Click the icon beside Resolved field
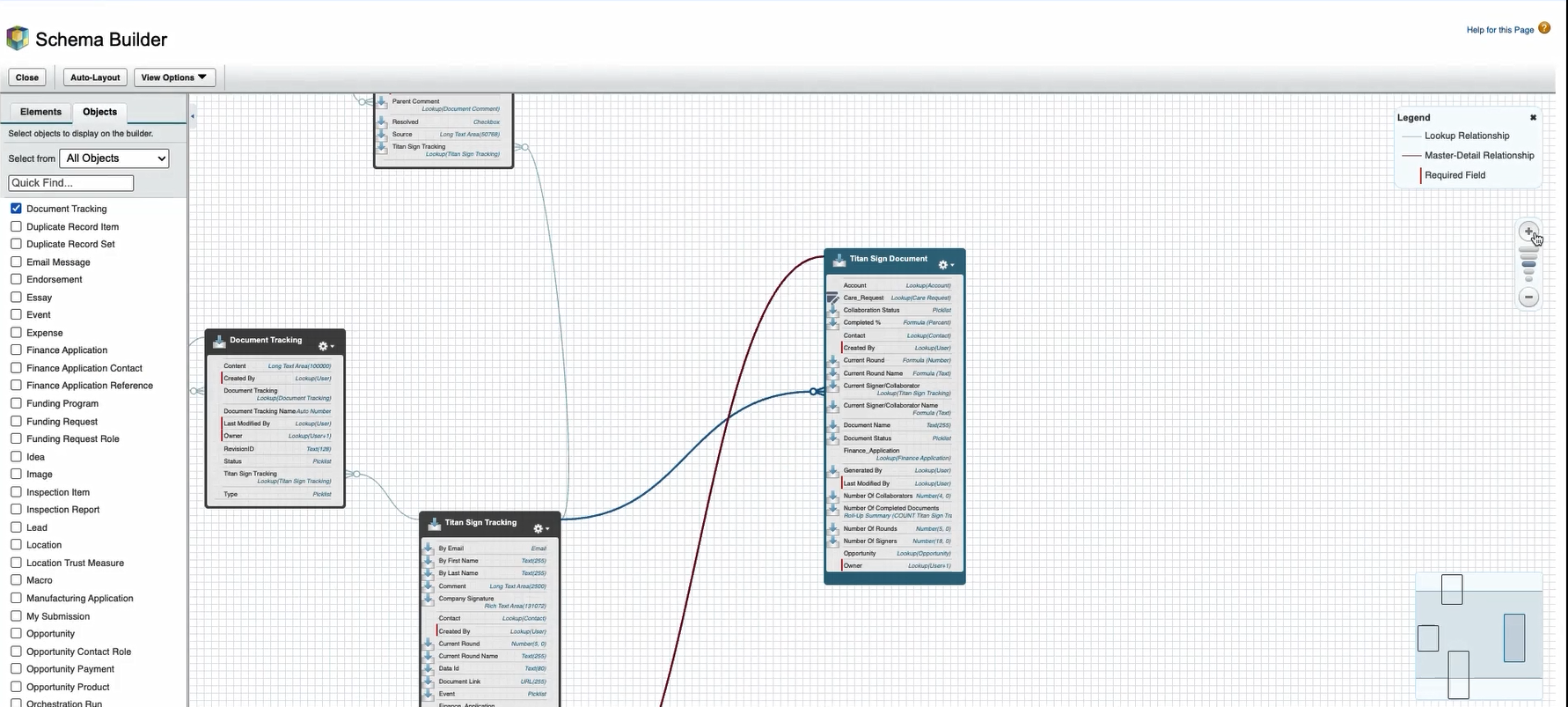This screenshot has height=707, width=1568. (382, 122)
